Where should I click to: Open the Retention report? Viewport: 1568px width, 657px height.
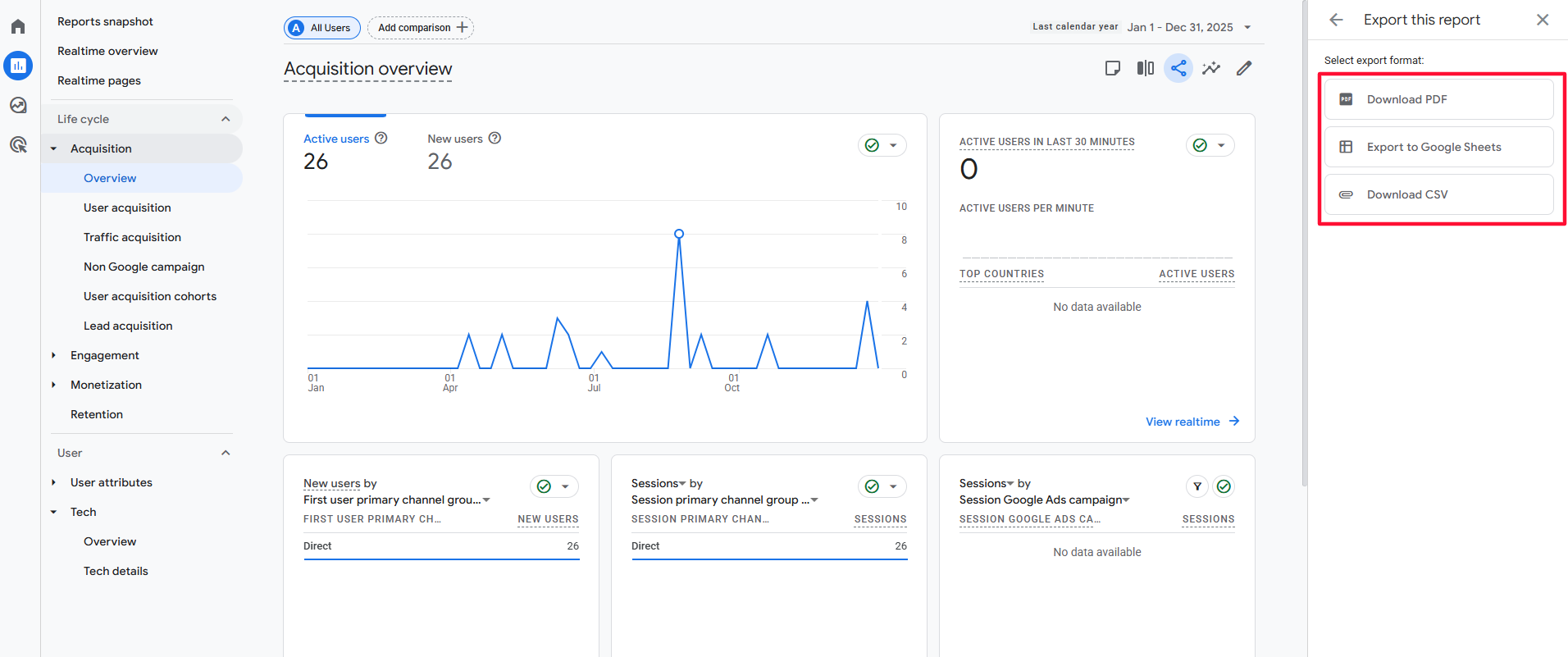(97, 414)
